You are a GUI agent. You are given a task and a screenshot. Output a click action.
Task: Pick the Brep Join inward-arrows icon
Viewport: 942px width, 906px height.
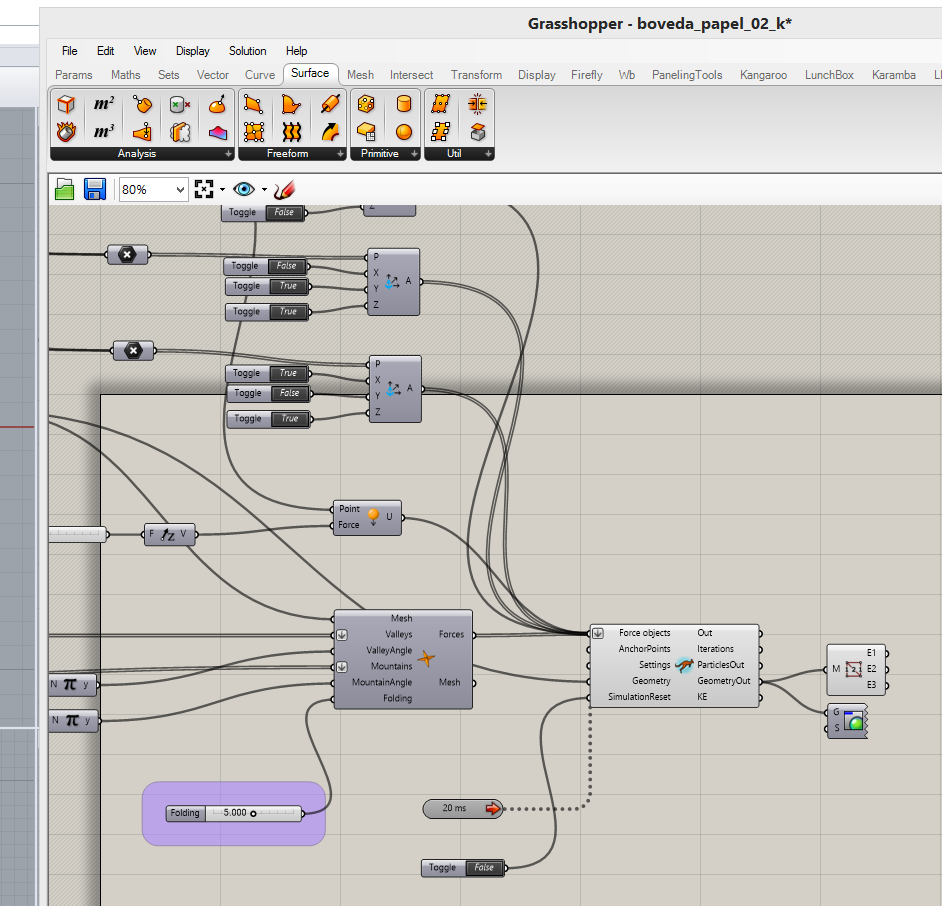tap(478, 105)
